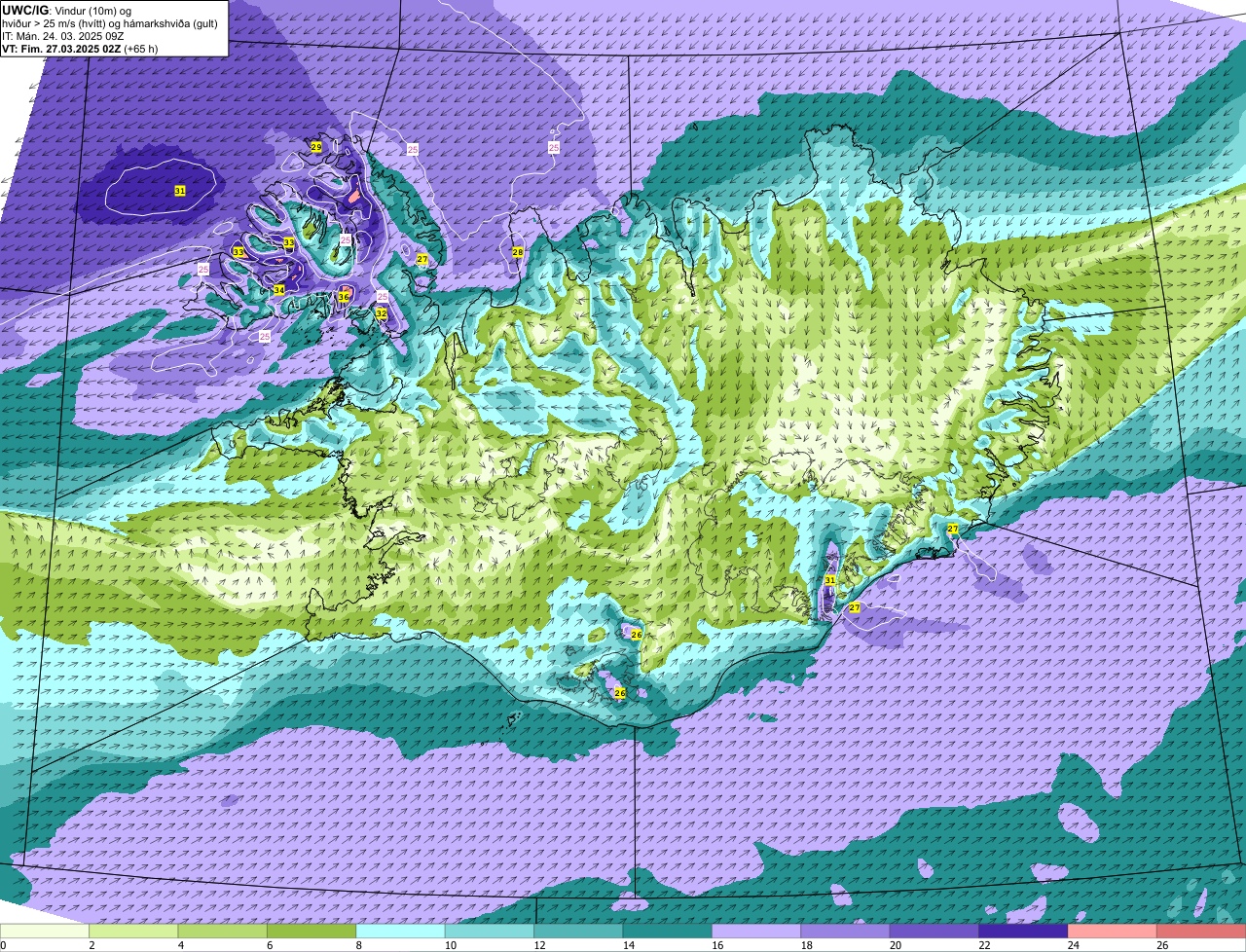1246x952 pixels.
Task: Click the '2' tick label on the legend
Action: click(92, 945)
